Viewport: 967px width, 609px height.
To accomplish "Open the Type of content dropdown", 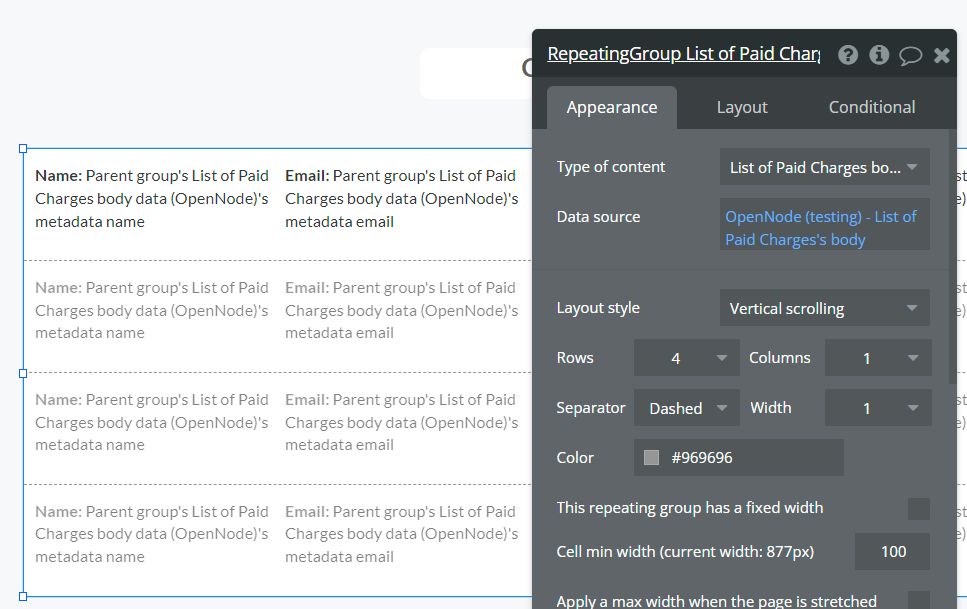I will (x=824, y=167).
